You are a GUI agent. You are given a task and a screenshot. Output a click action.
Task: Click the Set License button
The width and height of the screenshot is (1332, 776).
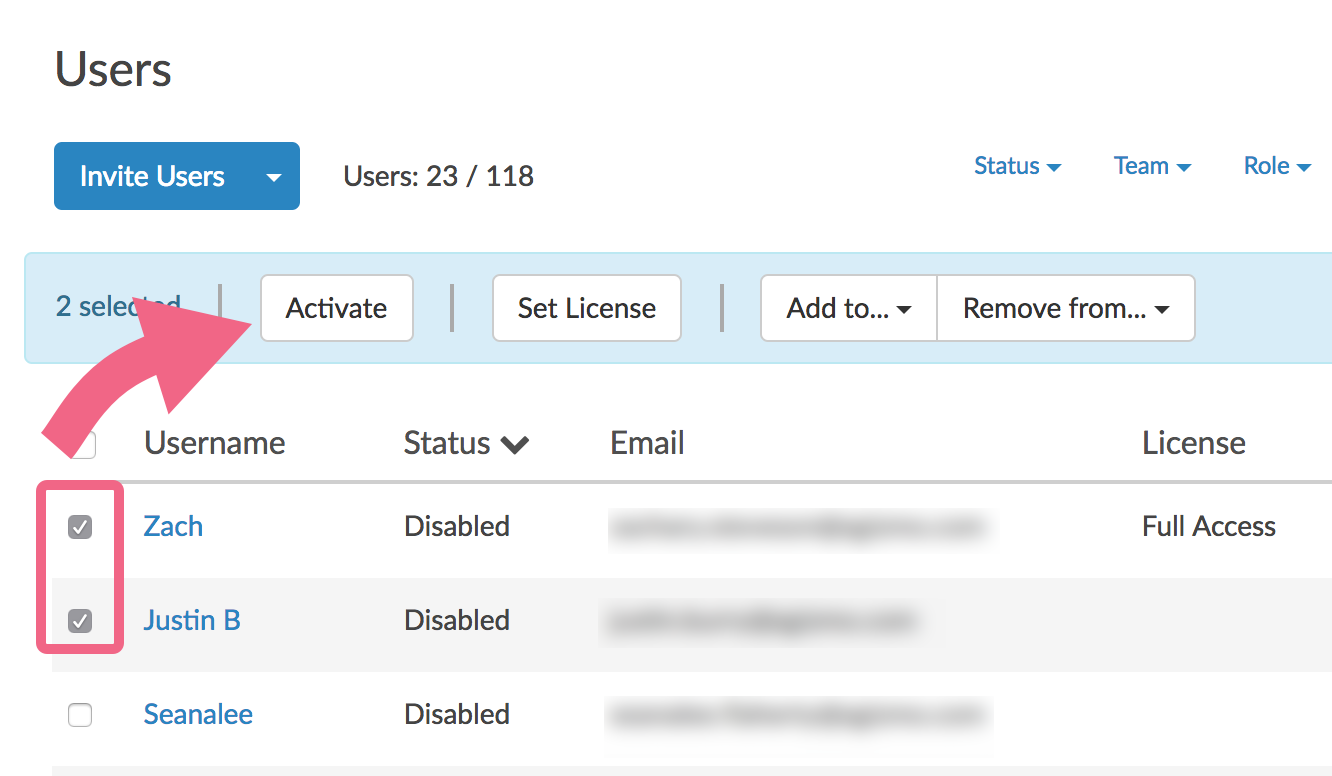click(x=587, y=308)
